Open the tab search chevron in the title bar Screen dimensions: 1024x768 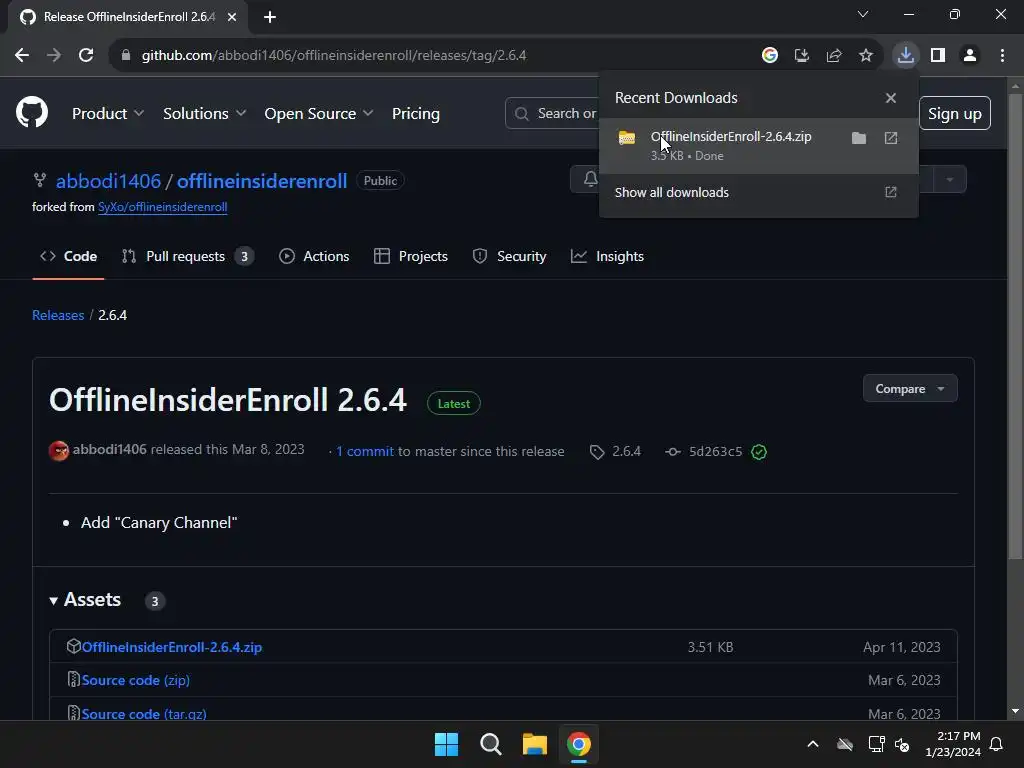863,14
